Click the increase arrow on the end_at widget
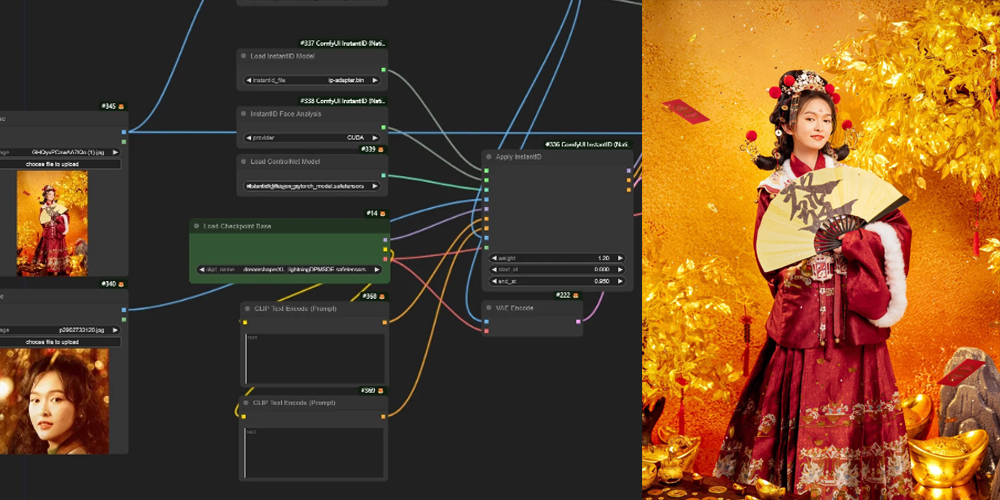Screen dimensions: 1000x500 (x=620, y=281)
